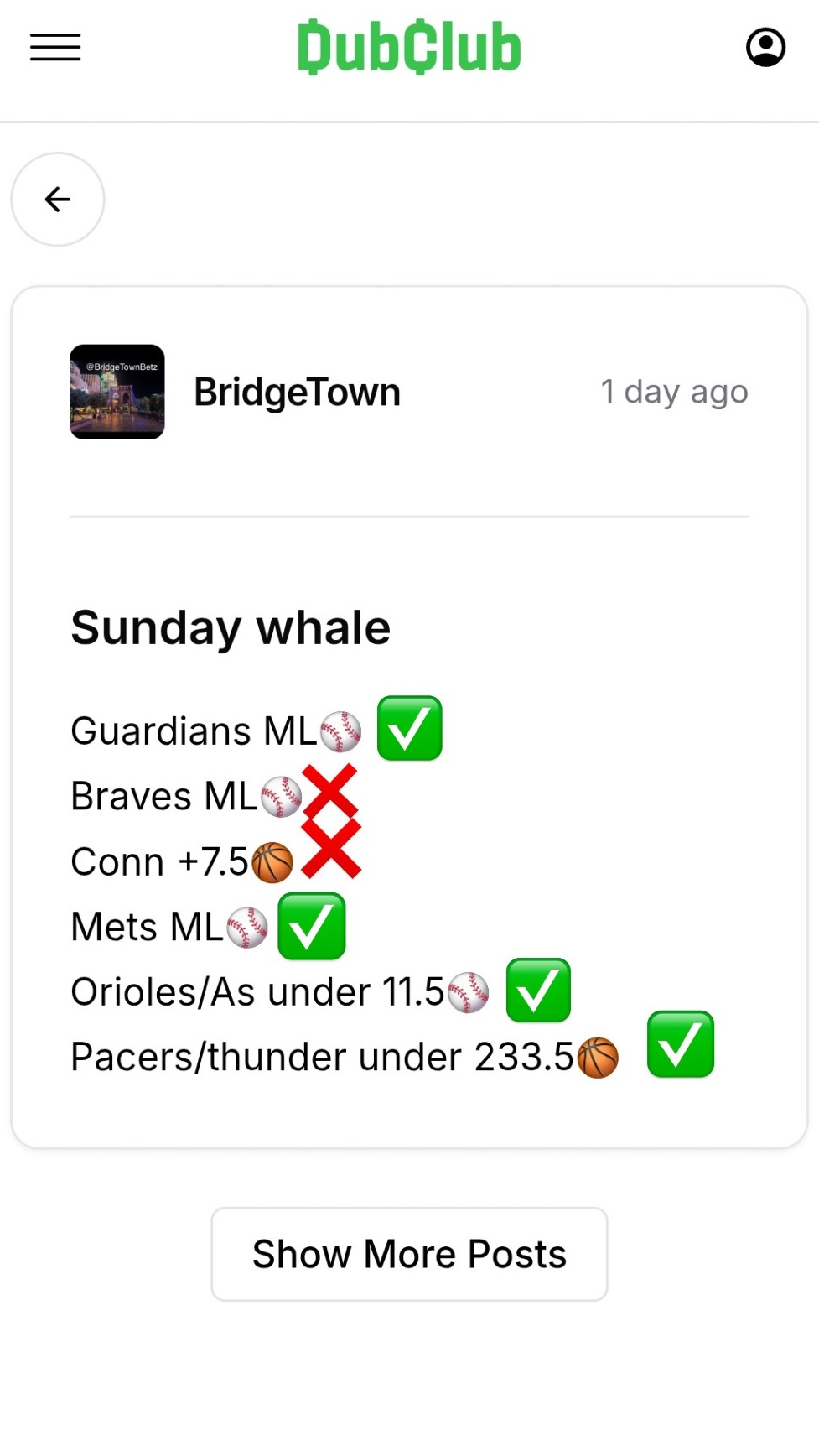The height and width of the screenshot is (1456, 819).
Task: Click the basketball emoji after Pacers/thunder line
Action: coord(598,1058)
